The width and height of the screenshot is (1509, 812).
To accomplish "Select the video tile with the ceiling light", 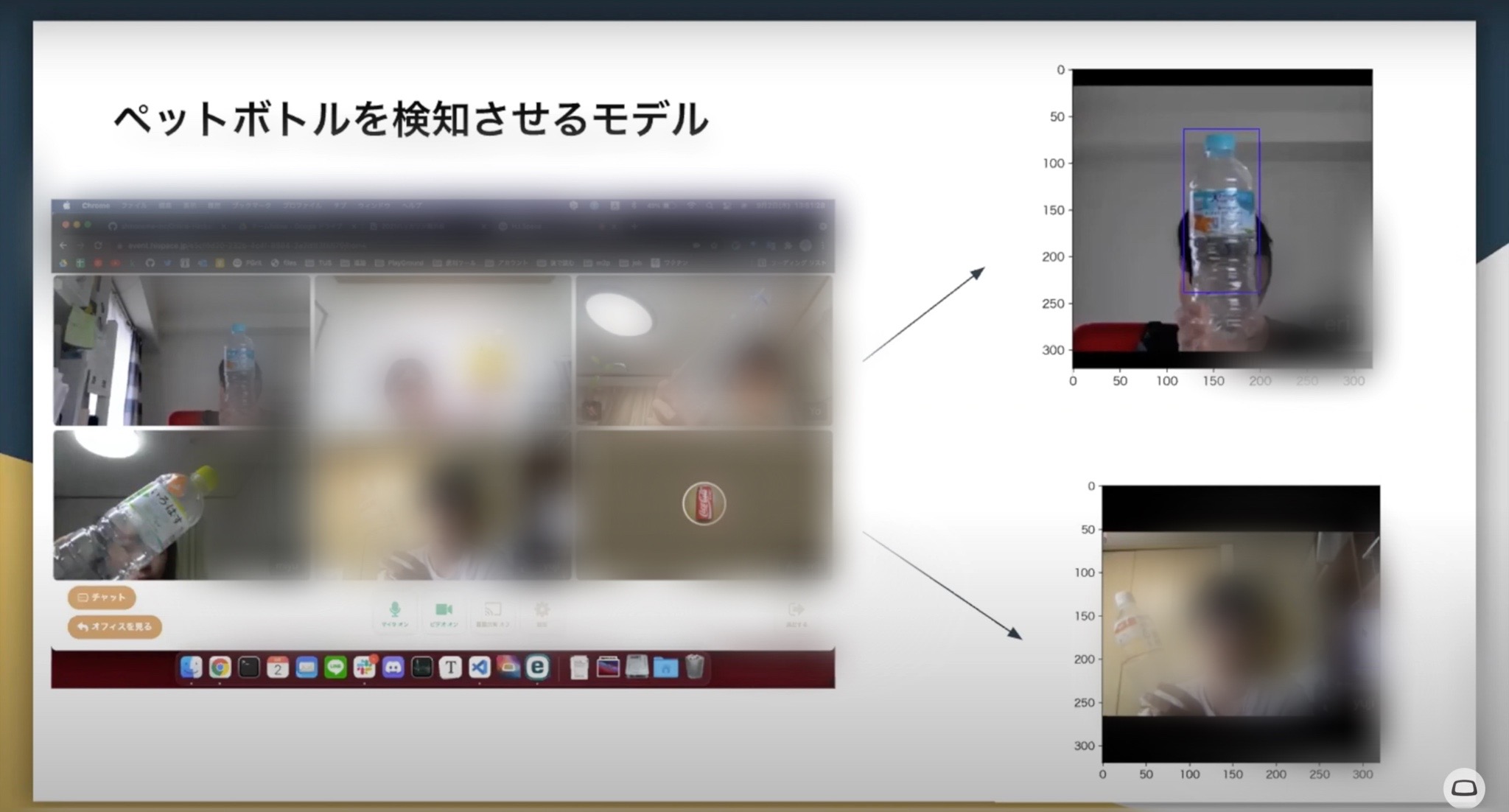I will pos(704,351).
